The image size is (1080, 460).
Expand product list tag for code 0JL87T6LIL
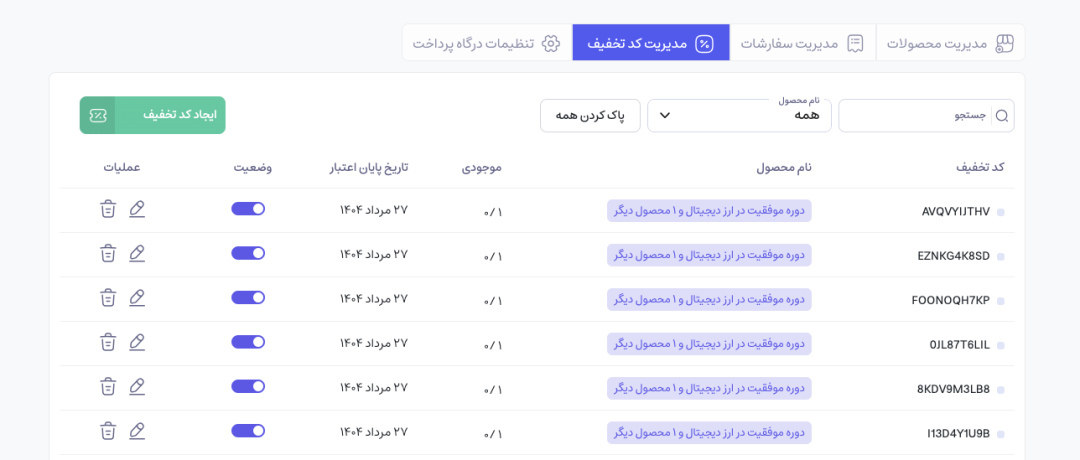[709, 343]
